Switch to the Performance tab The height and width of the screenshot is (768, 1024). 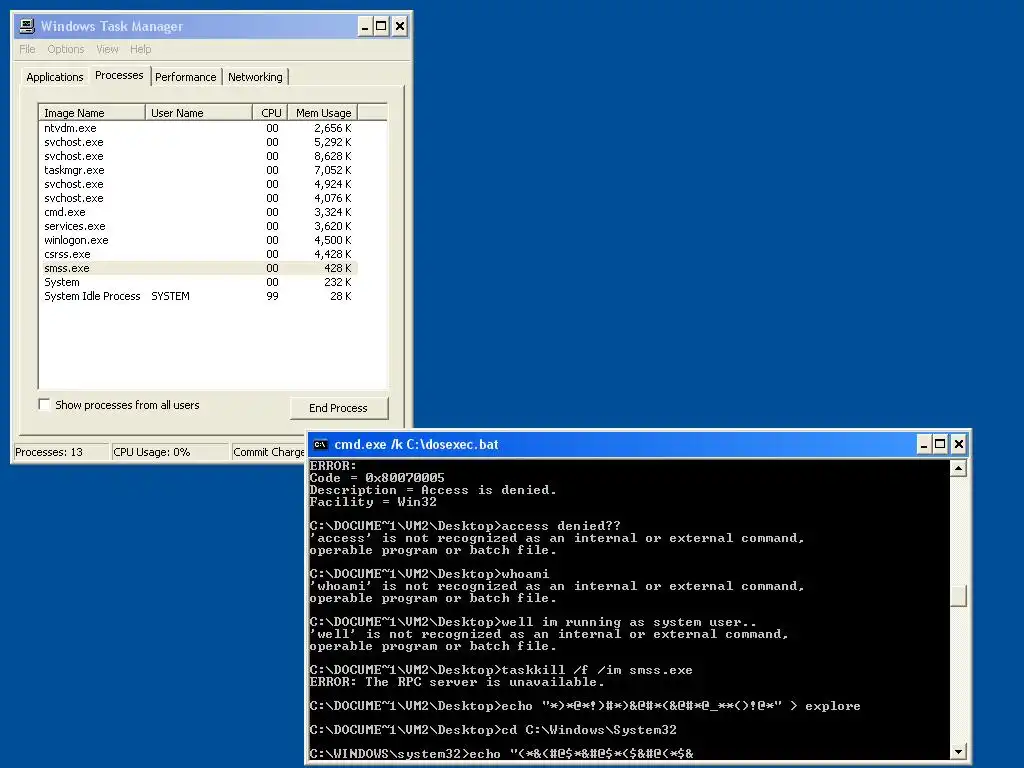pyautogui.click(x=185, y=77)
